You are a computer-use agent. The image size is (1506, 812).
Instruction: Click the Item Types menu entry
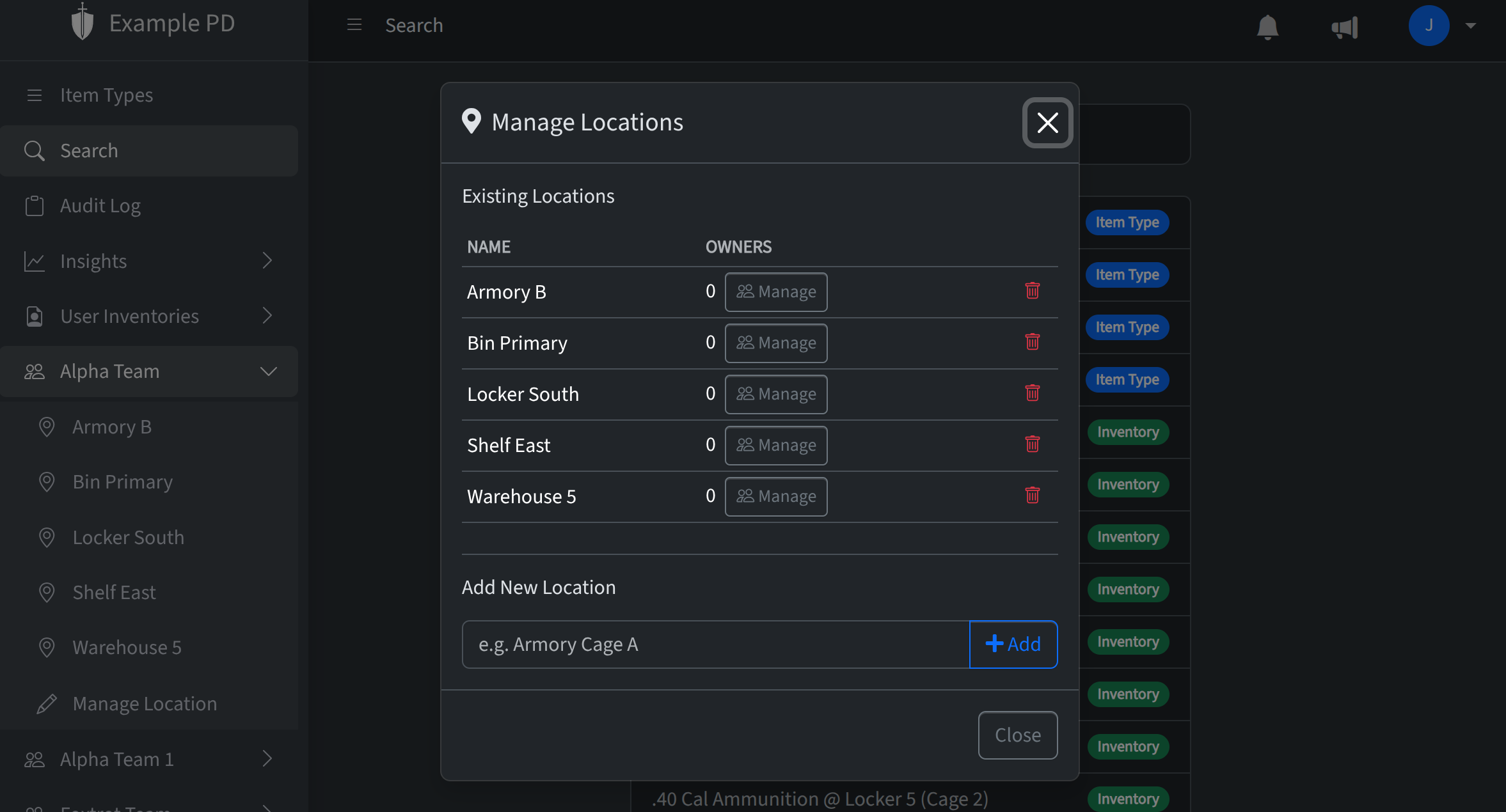pos(106,95)
